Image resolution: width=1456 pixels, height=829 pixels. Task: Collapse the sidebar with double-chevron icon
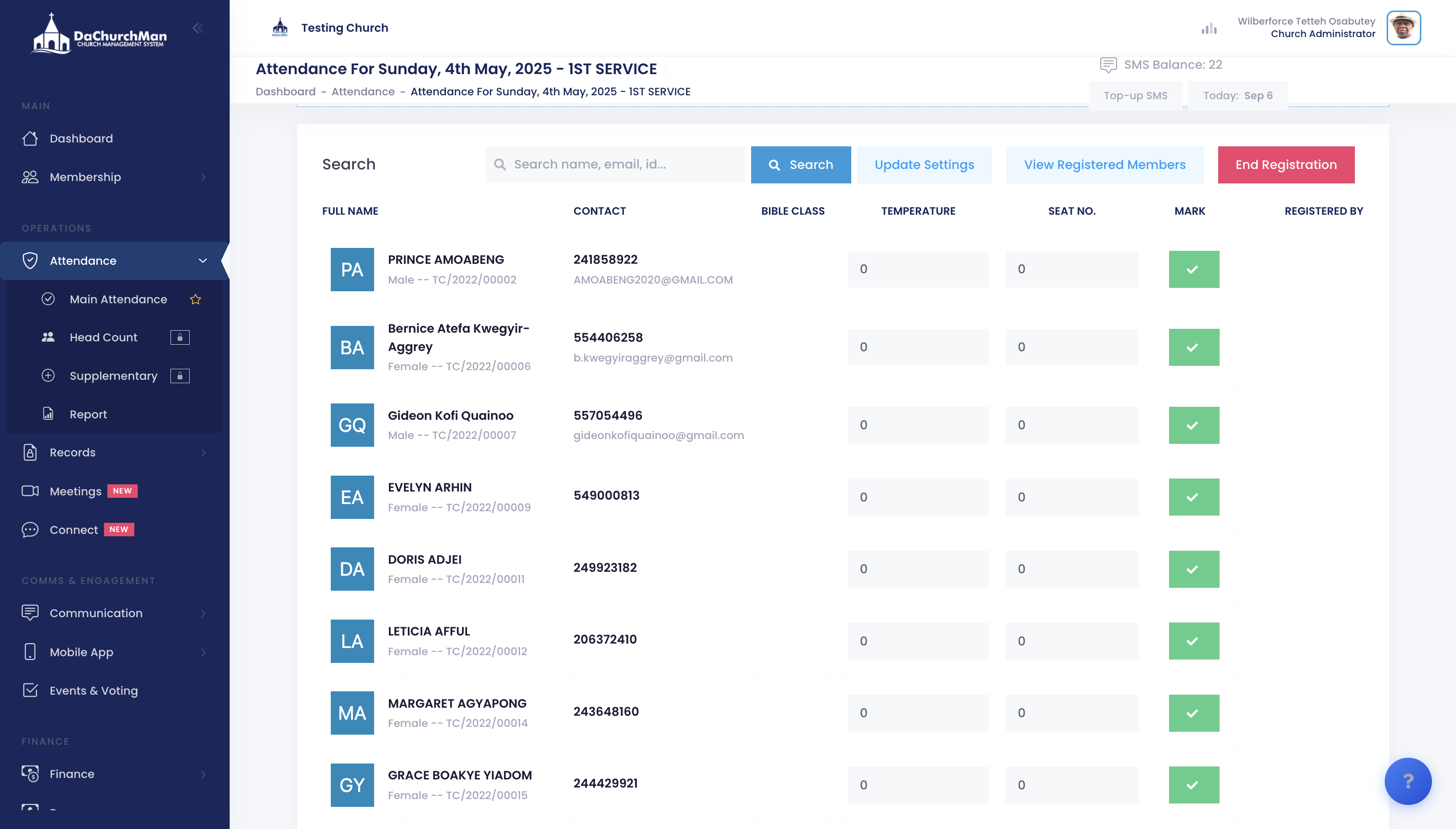coord(197,28)
